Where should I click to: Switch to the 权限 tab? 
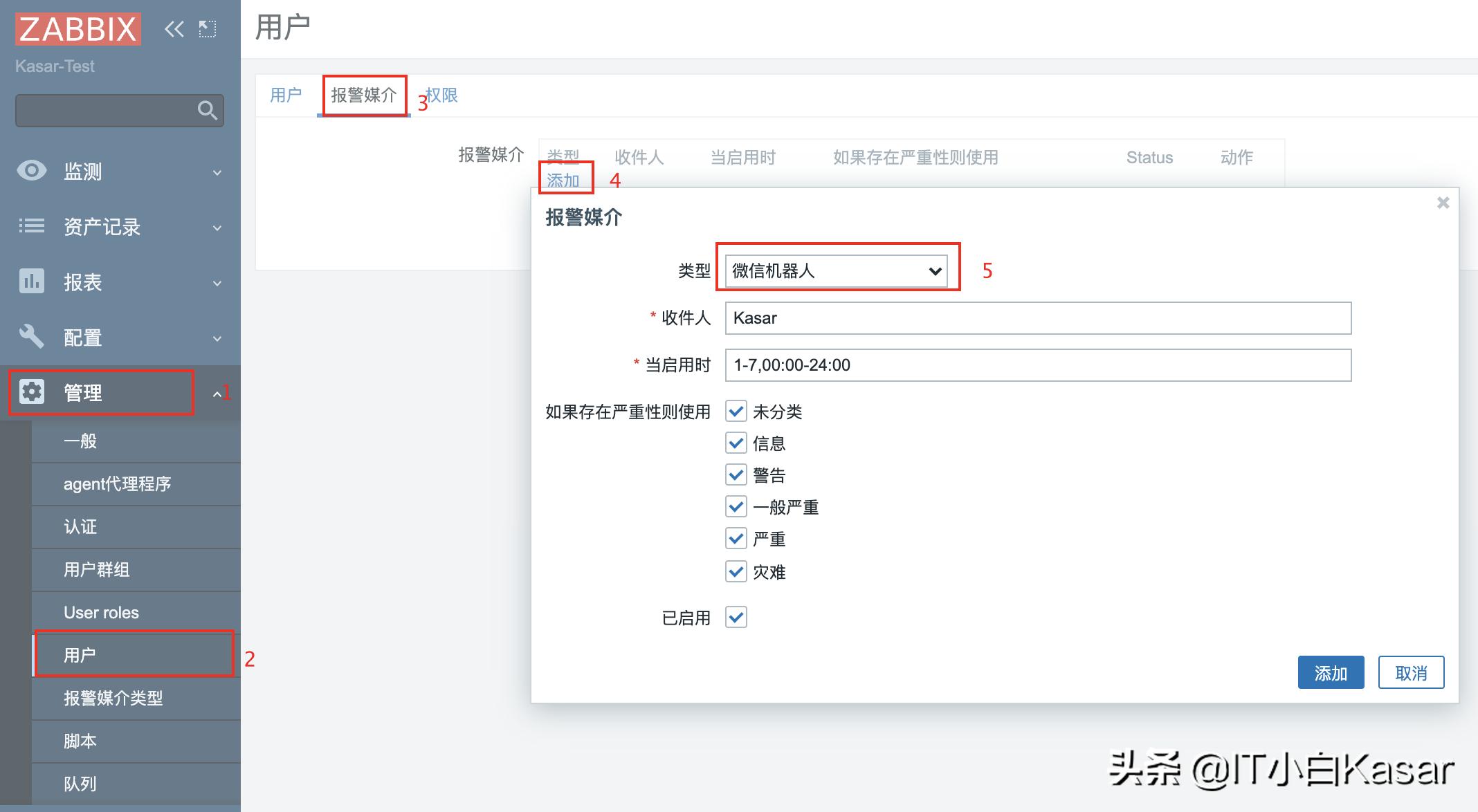[443, 95]
